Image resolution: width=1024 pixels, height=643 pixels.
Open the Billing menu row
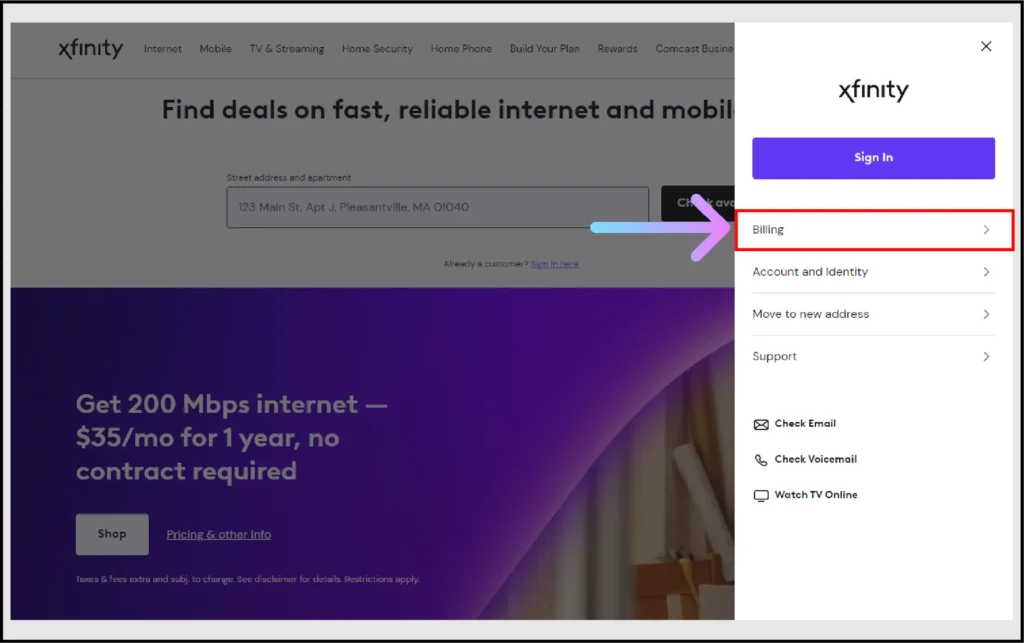coord(874,230)
